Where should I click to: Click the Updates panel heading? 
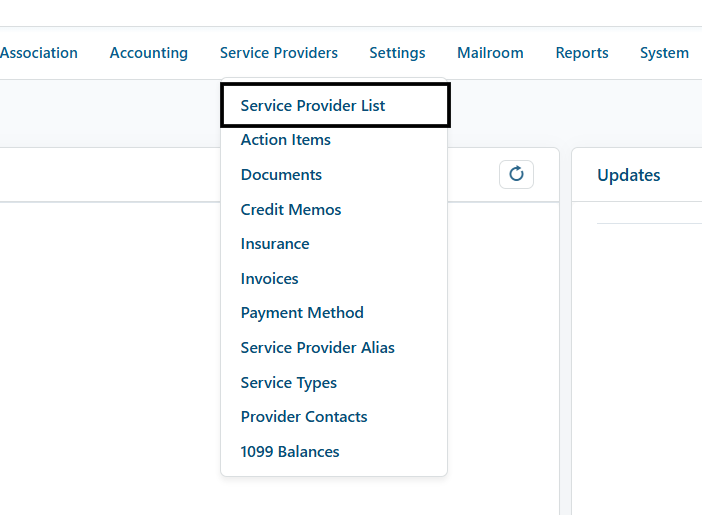click(x=629, y=175)
